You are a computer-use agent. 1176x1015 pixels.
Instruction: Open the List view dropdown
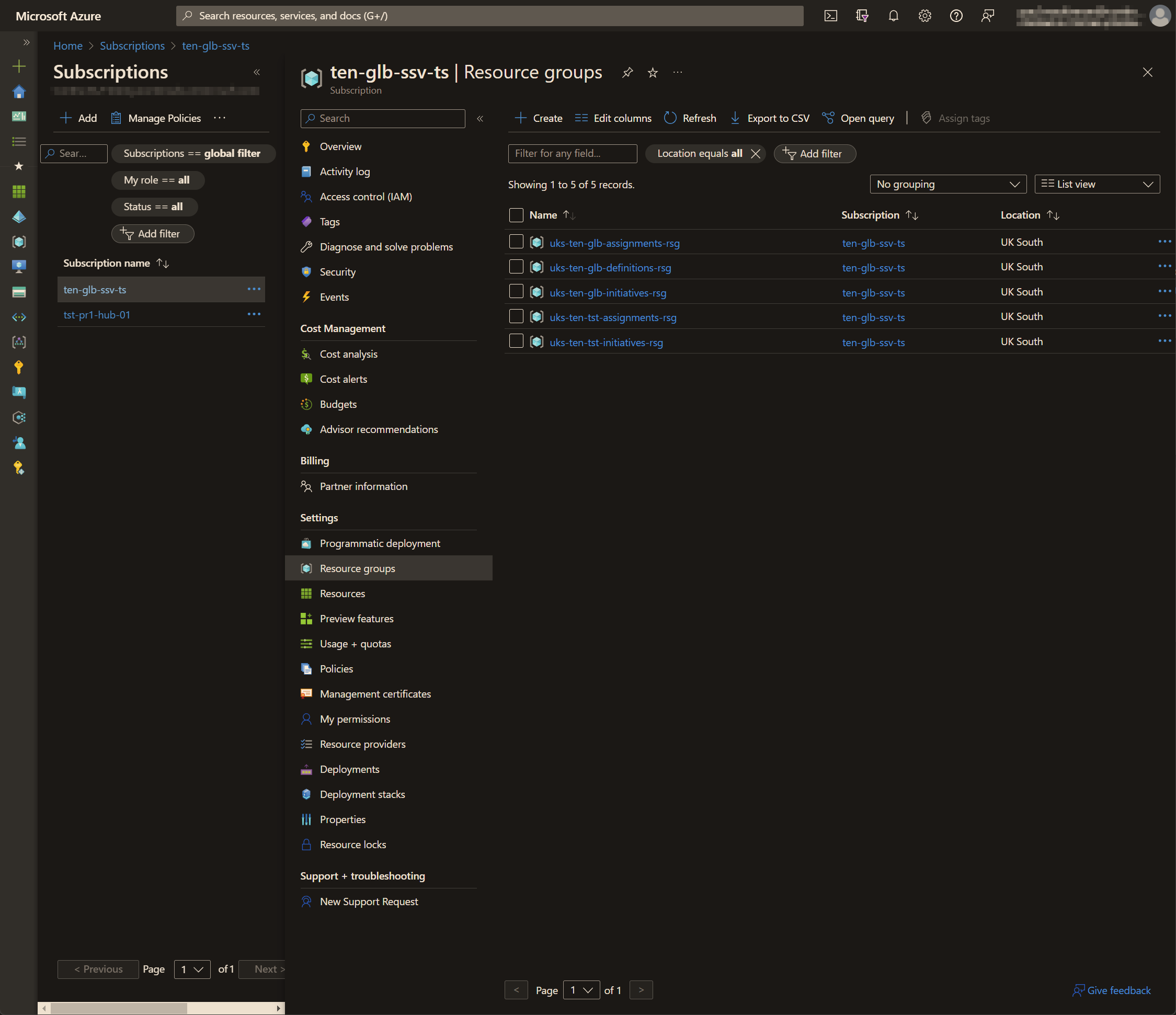(x=1097, y=185)
